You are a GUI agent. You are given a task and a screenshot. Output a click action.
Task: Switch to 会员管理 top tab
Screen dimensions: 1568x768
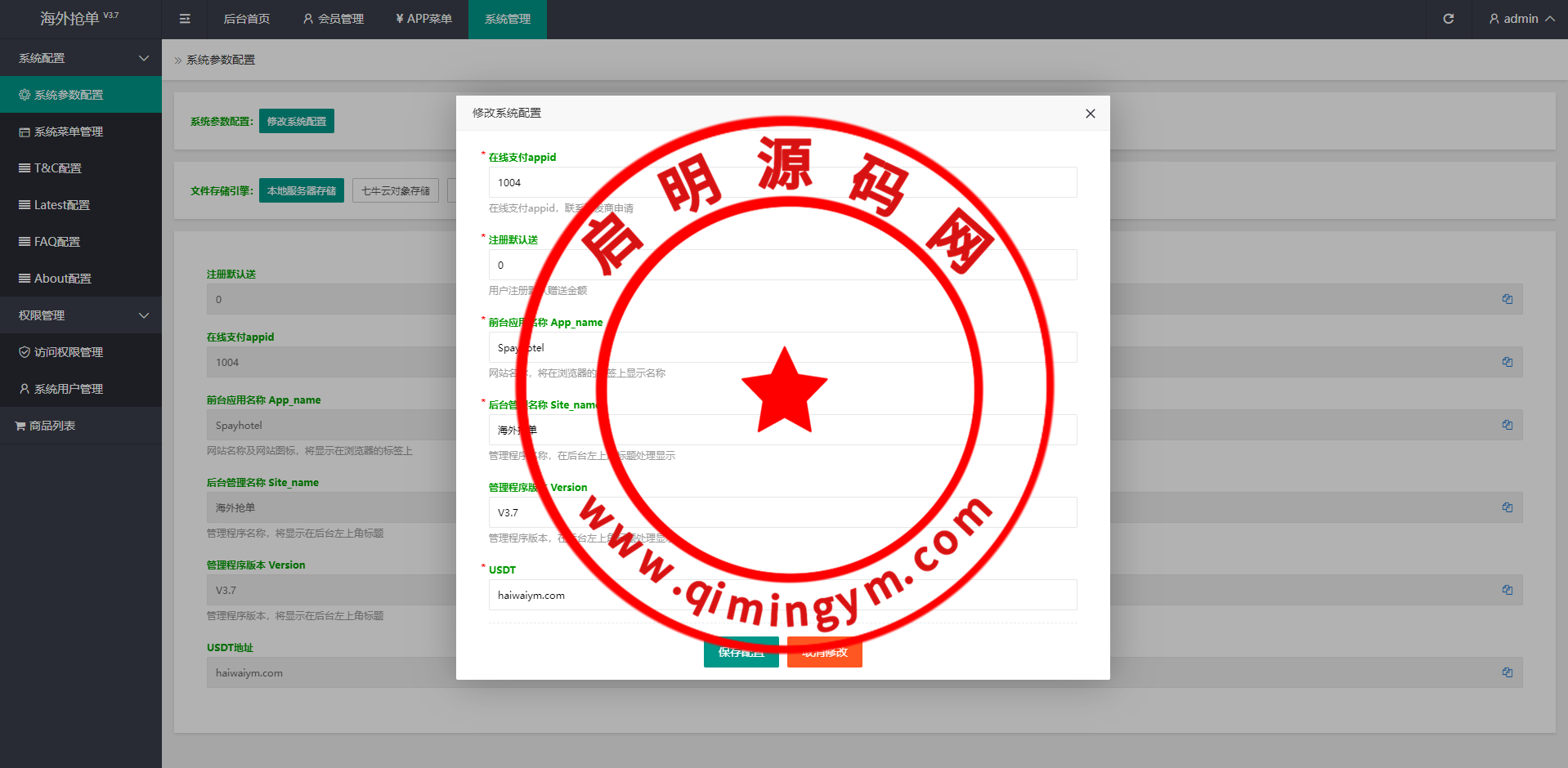pyautogui.click(x=334, y=19)
